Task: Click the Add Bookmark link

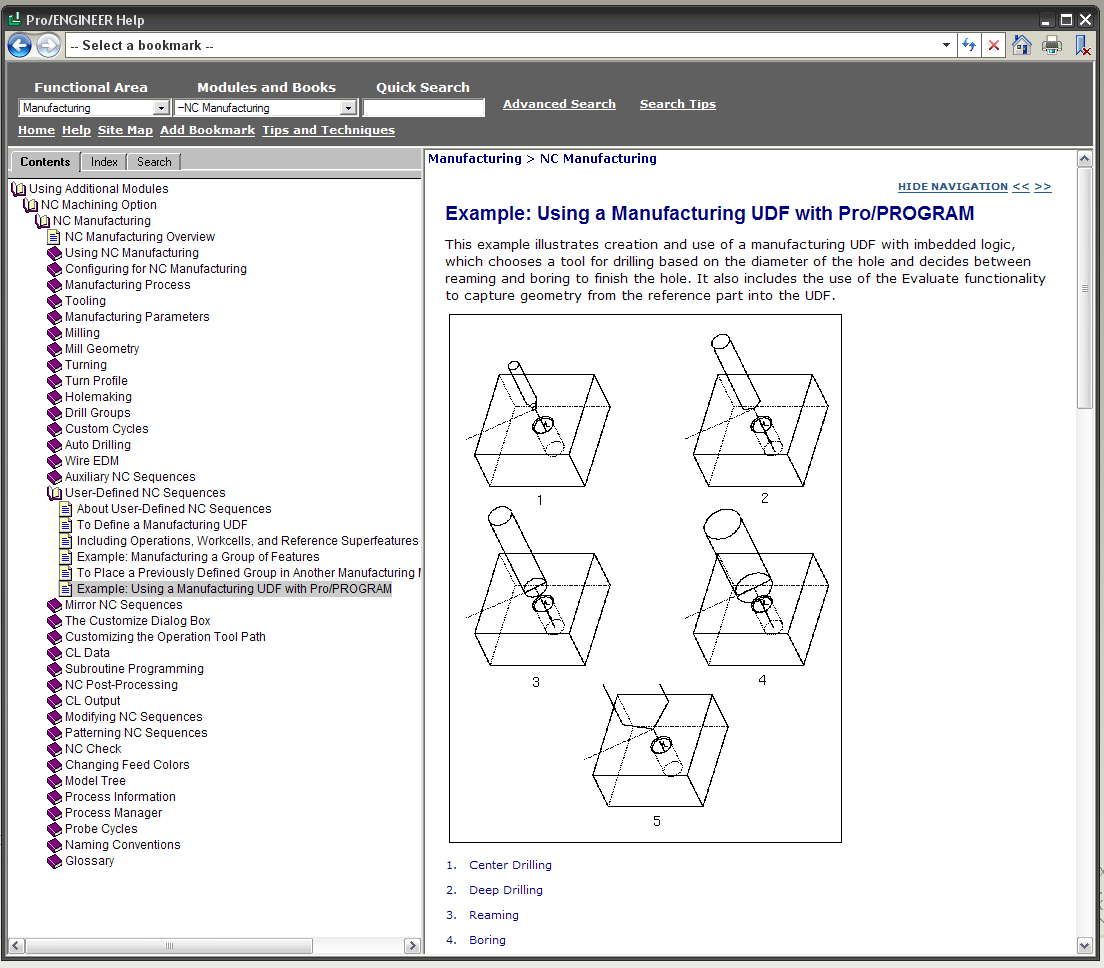Action: [208, 130]
